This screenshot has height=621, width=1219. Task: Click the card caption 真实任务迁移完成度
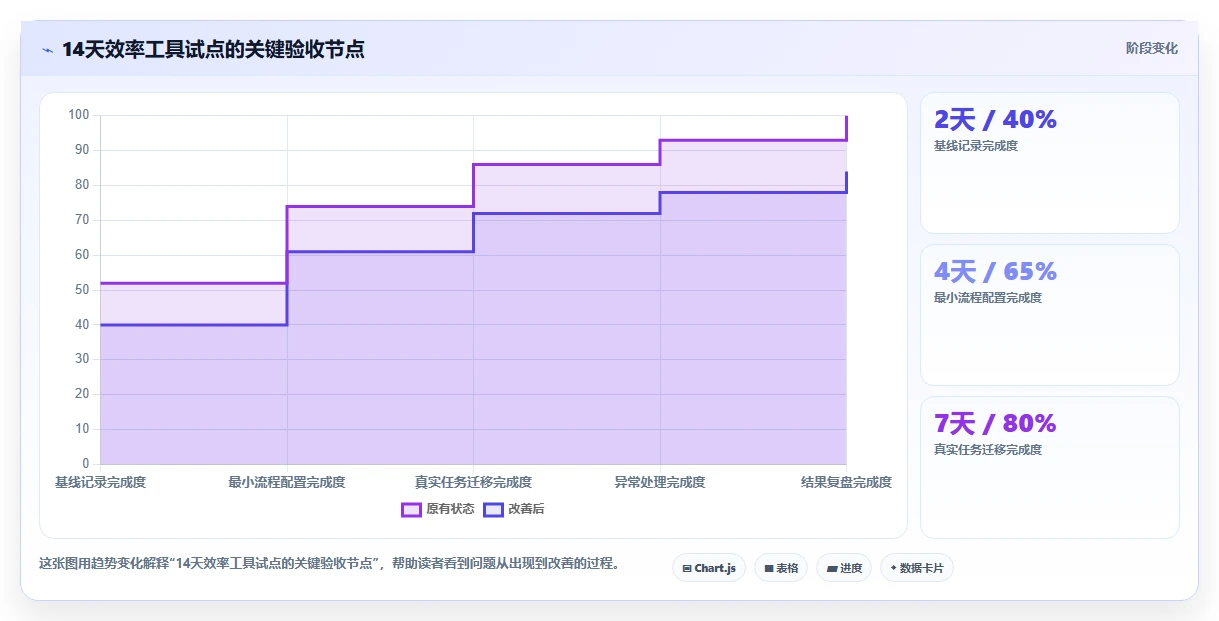click(988, 450)
